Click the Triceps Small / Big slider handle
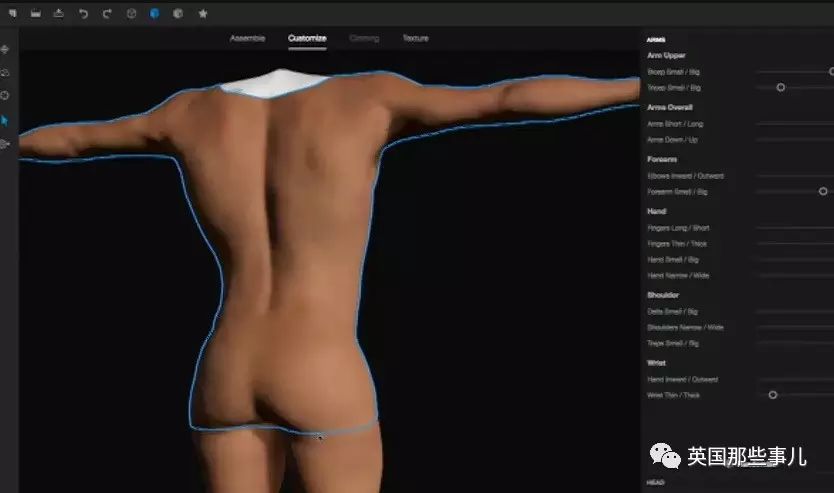 [x=781, y=87]
